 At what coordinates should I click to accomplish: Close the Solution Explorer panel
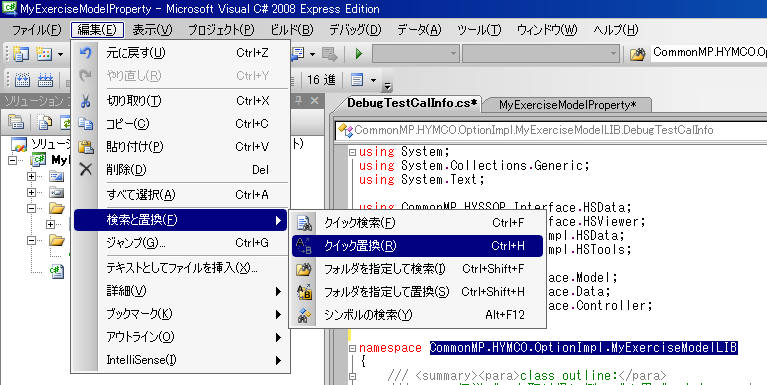coord(314,100)
